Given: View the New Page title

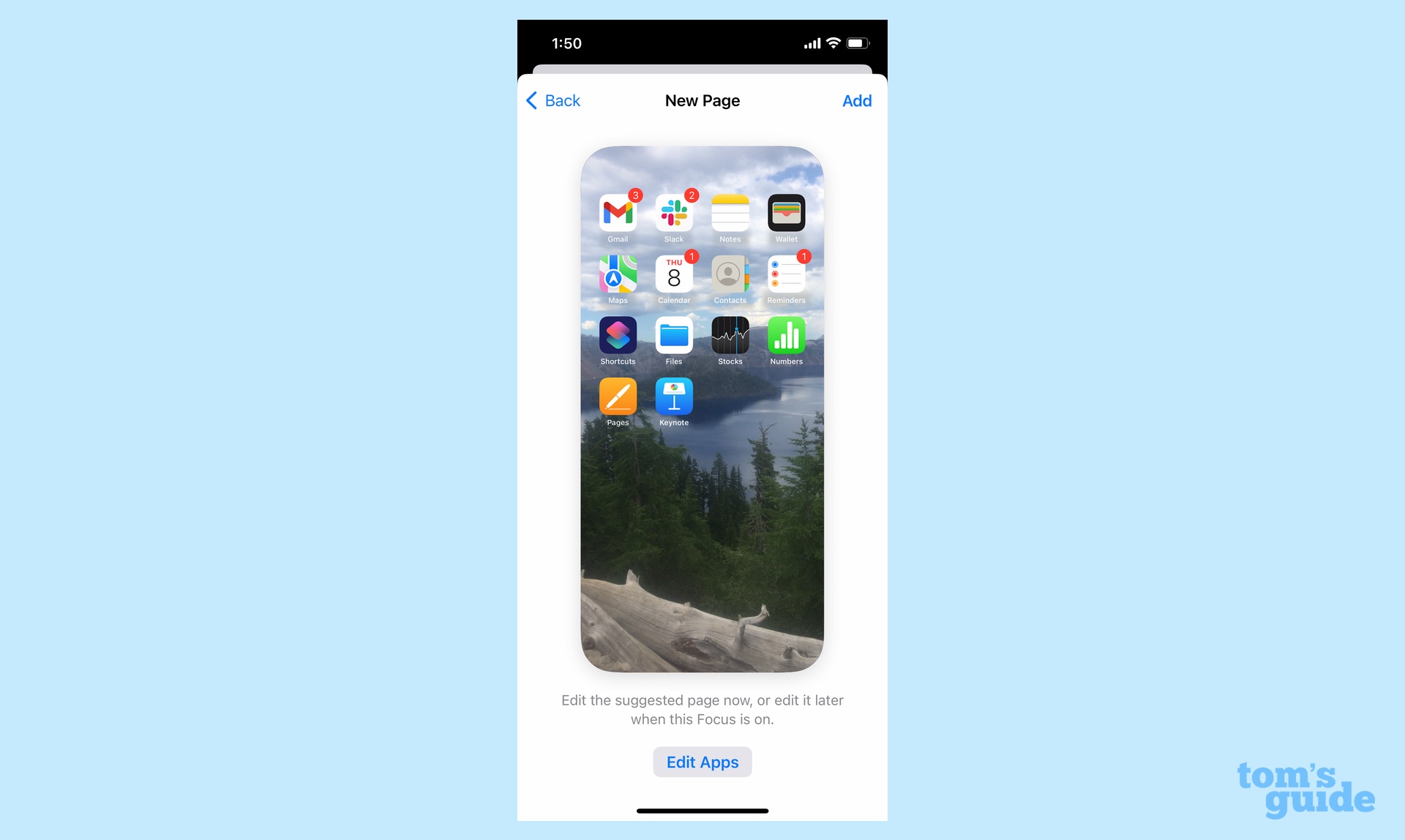Looking at the screenshot, I should (x=703, y=100).
